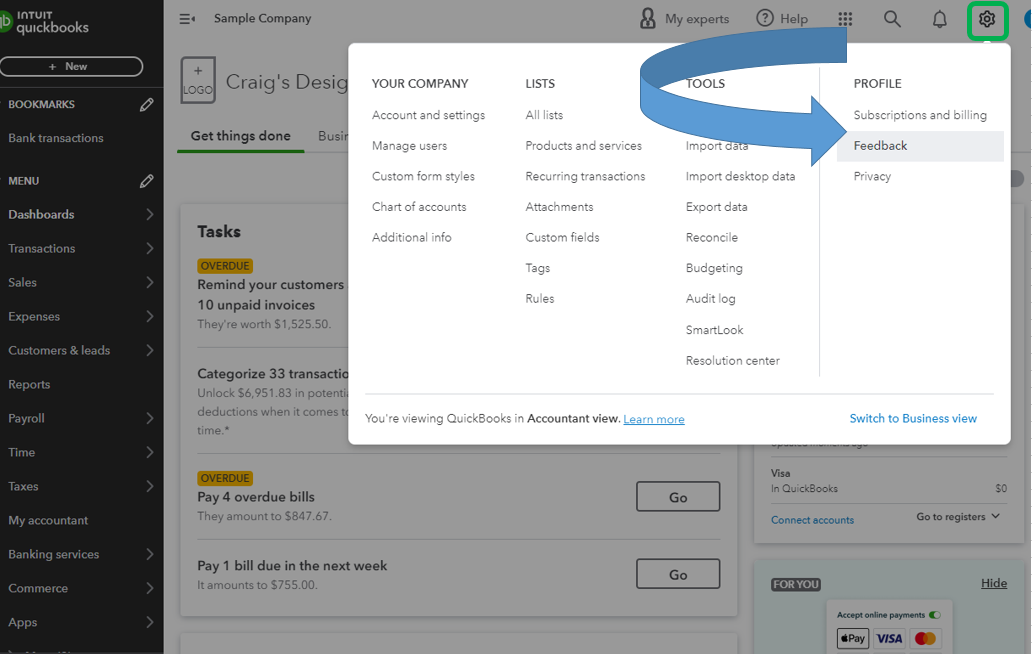Expand the Customers & leads chevron
1032x654 pixels.
pos(150,351)
